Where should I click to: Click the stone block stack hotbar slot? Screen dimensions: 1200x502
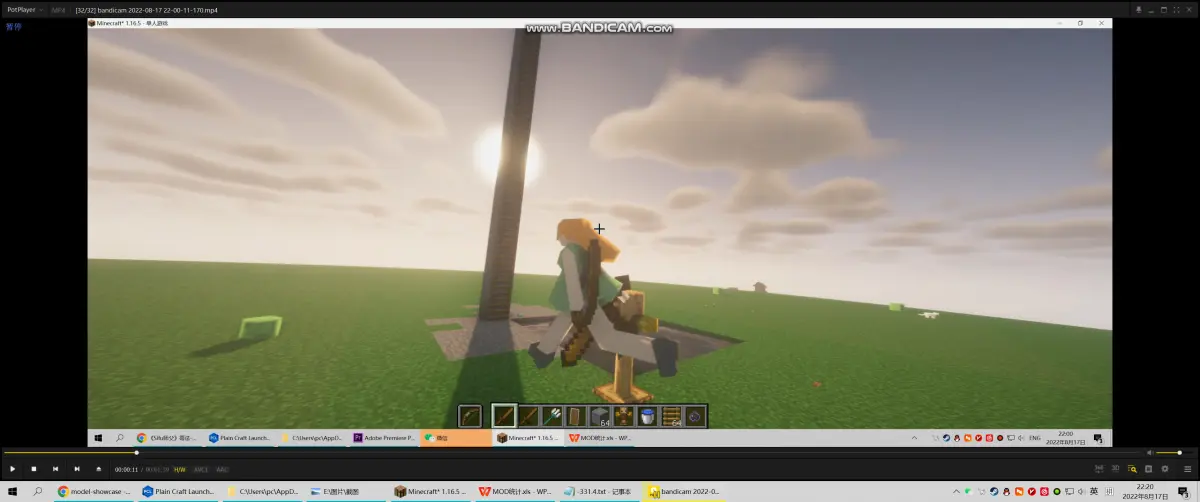(600, 416)
